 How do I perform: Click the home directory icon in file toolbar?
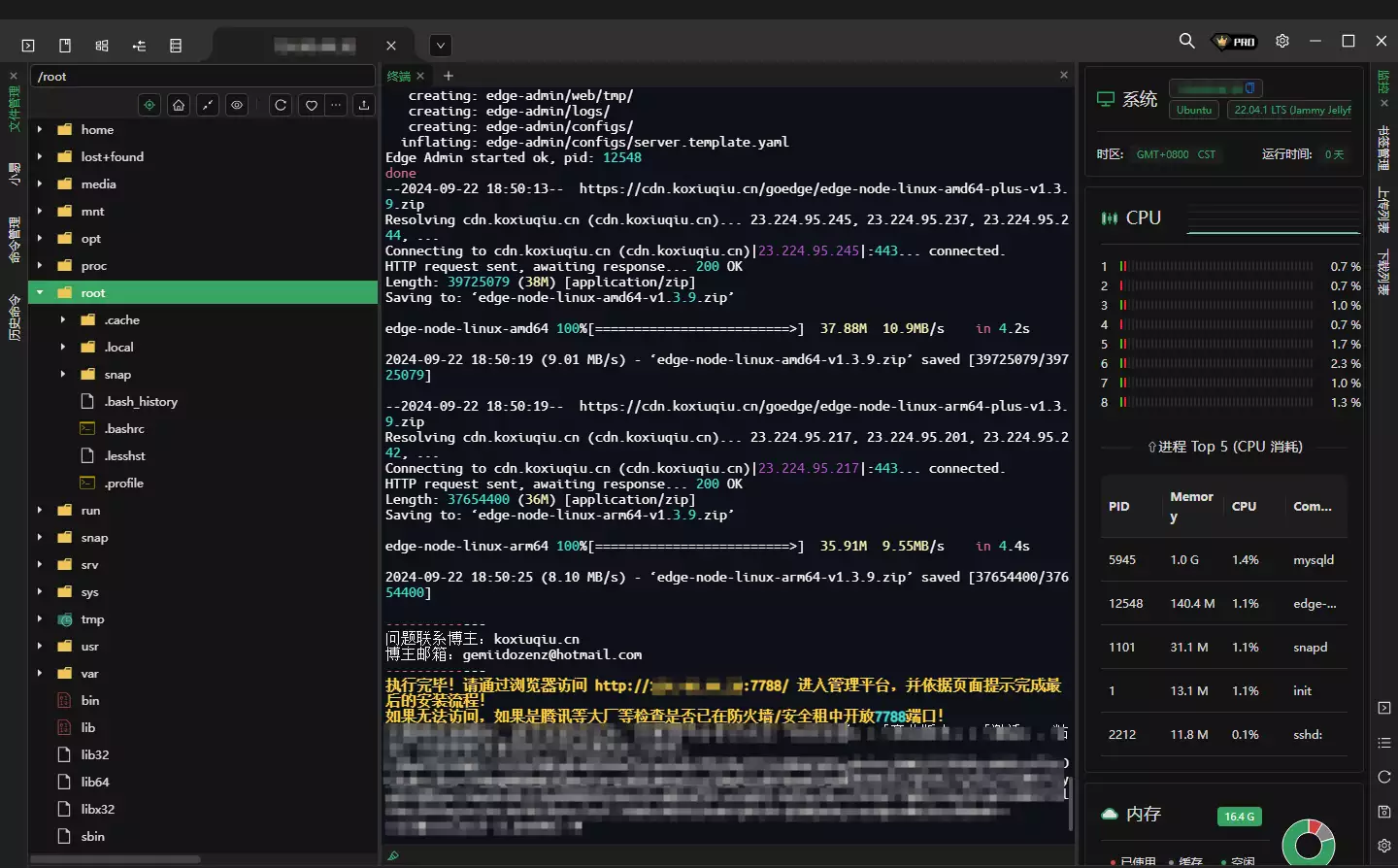click(x=179, y=105)
